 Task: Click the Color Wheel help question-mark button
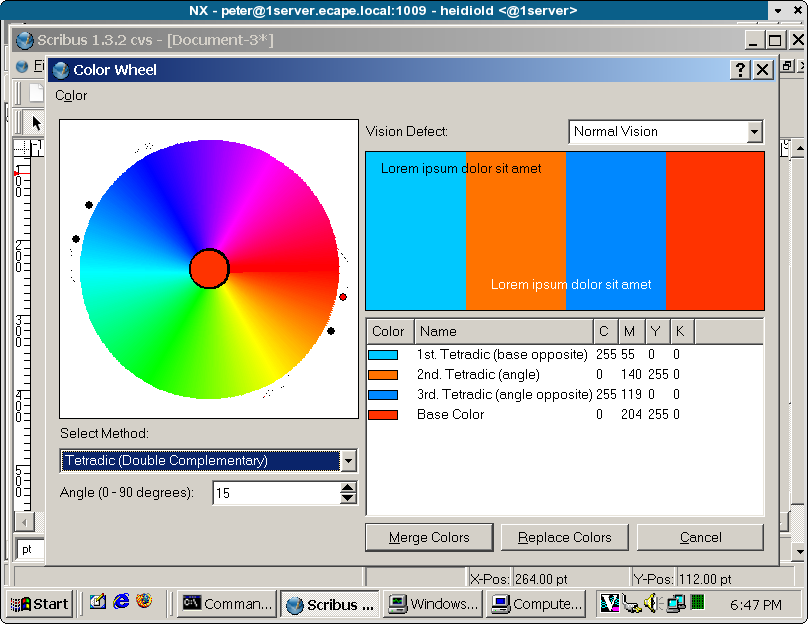[x=740, y=70]
